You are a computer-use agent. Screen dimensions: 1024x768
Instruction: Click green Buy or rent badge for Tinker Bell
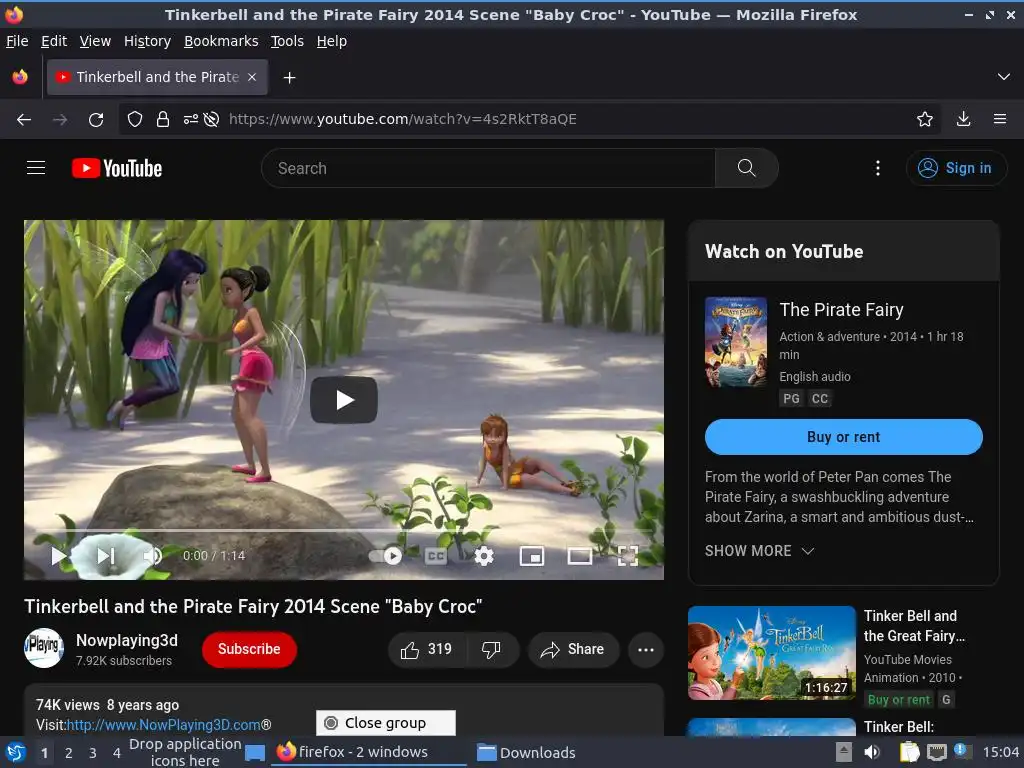[x=898, y=699]
